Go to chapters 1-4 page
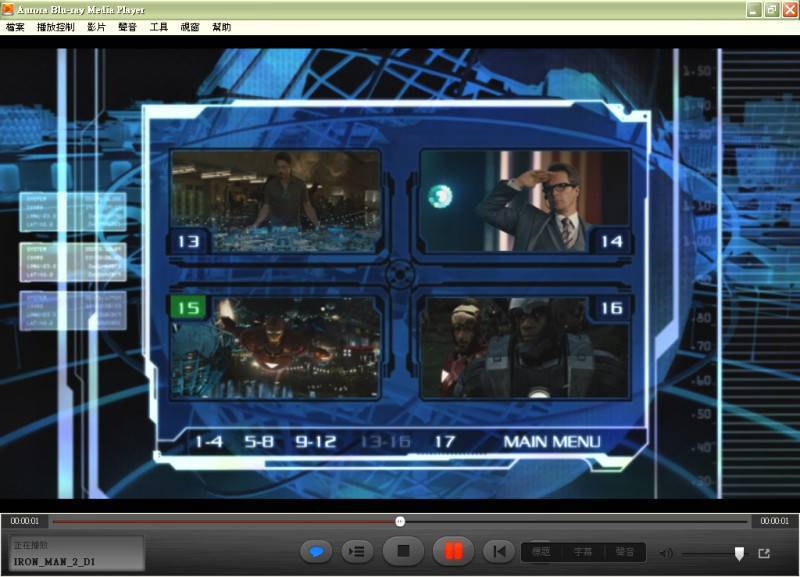The image size is (800, 577). point(209,441)
